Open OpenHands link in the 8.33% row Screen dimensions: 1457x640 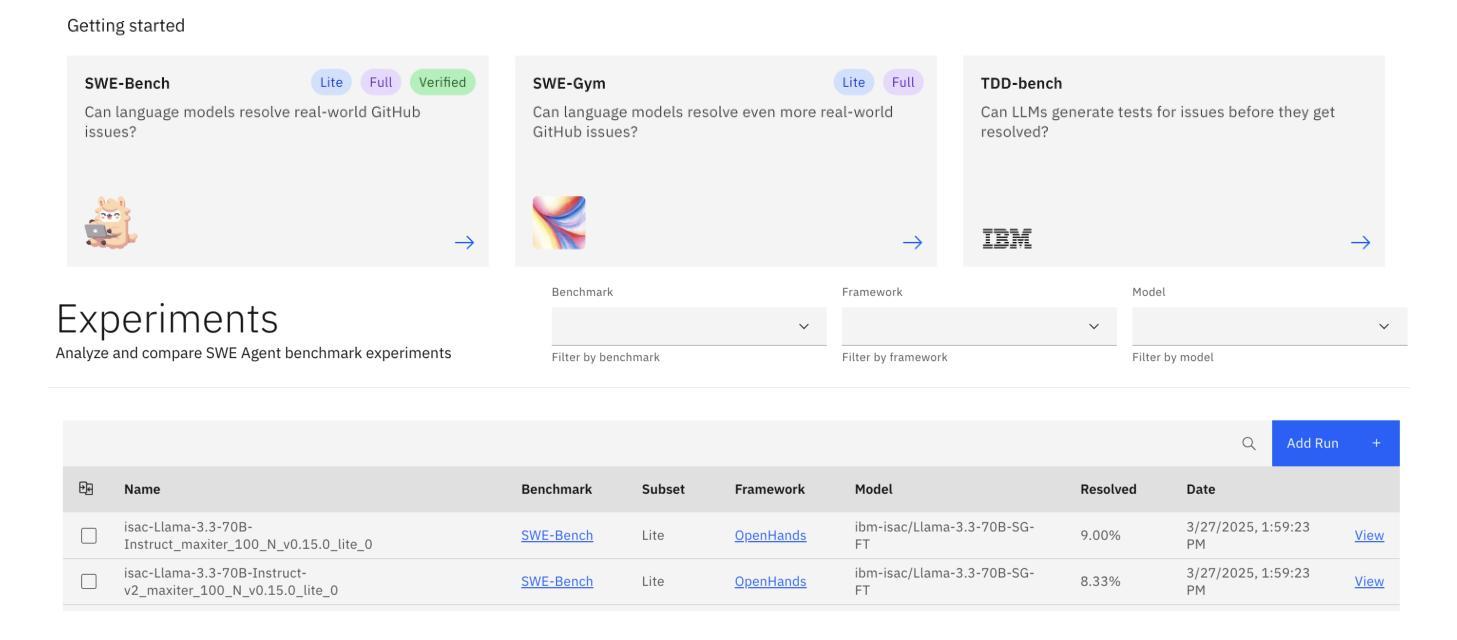pyautogui.click(x=770, y=581)
